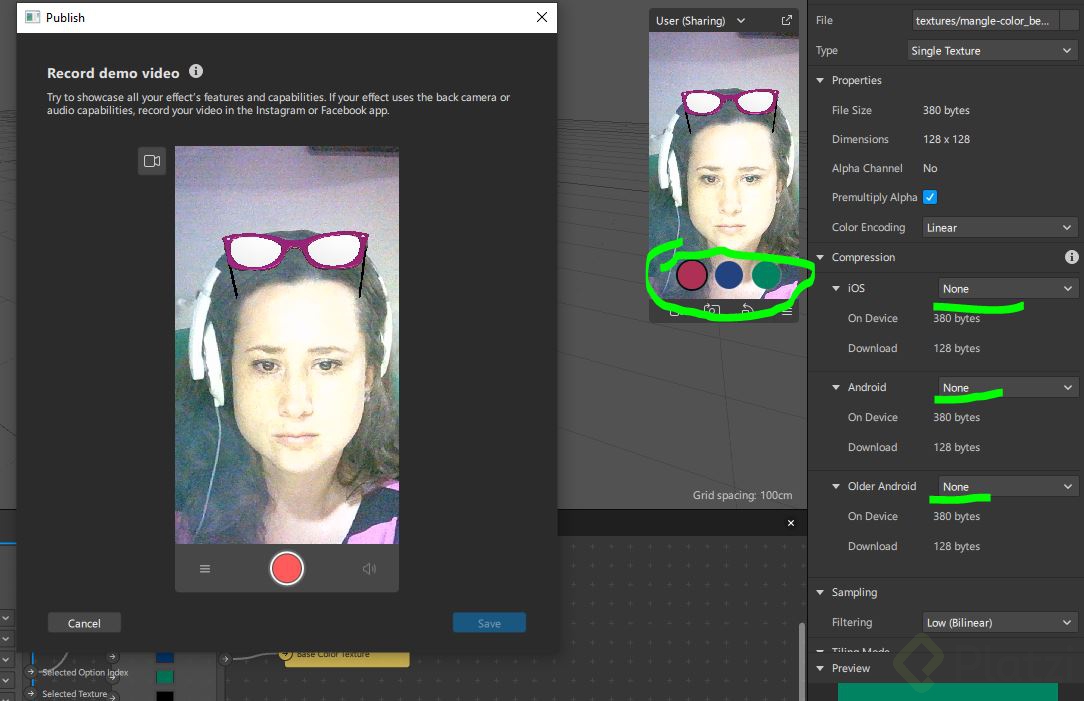
Task: Close the patch editor with its X
Action: [x=791, y=523]
